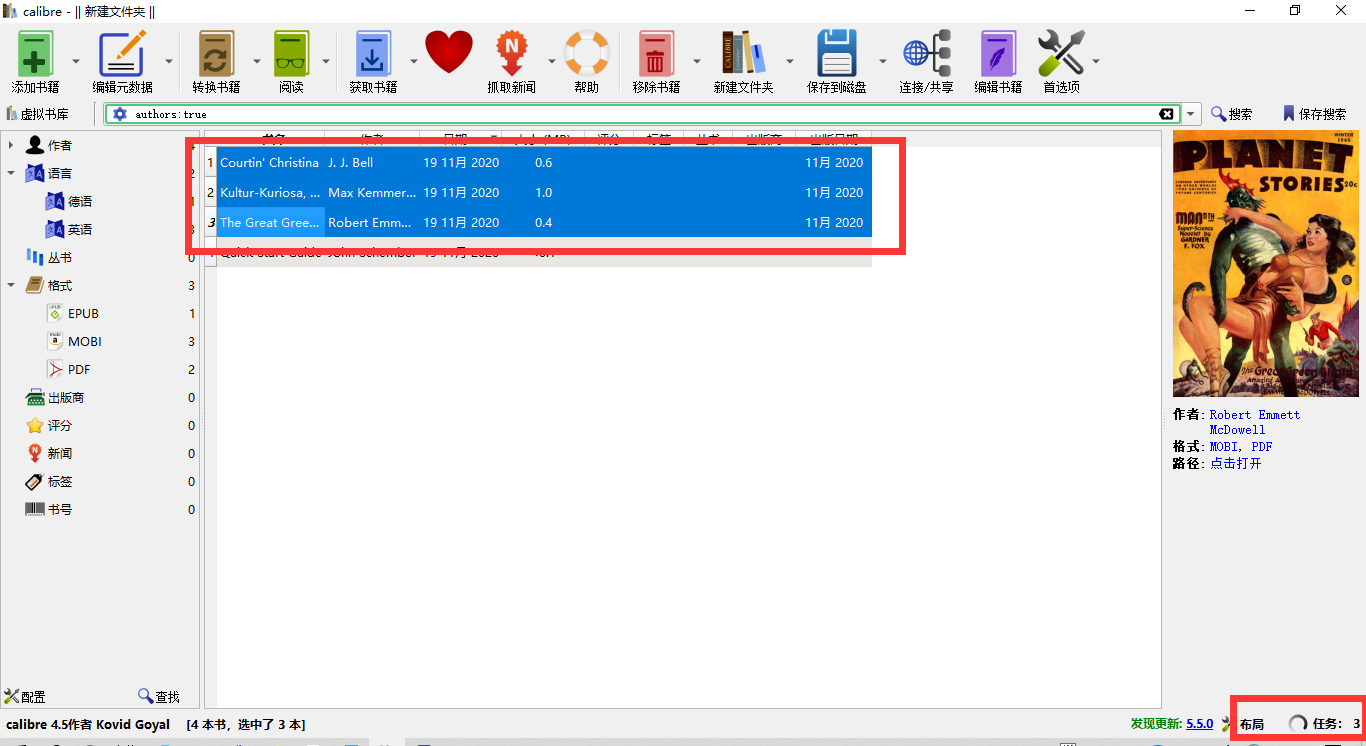Screen dimensions: 1366x746
Task: Click the J. J. Bell author cell
Action: pyautogui.click(x=371, y=162)
